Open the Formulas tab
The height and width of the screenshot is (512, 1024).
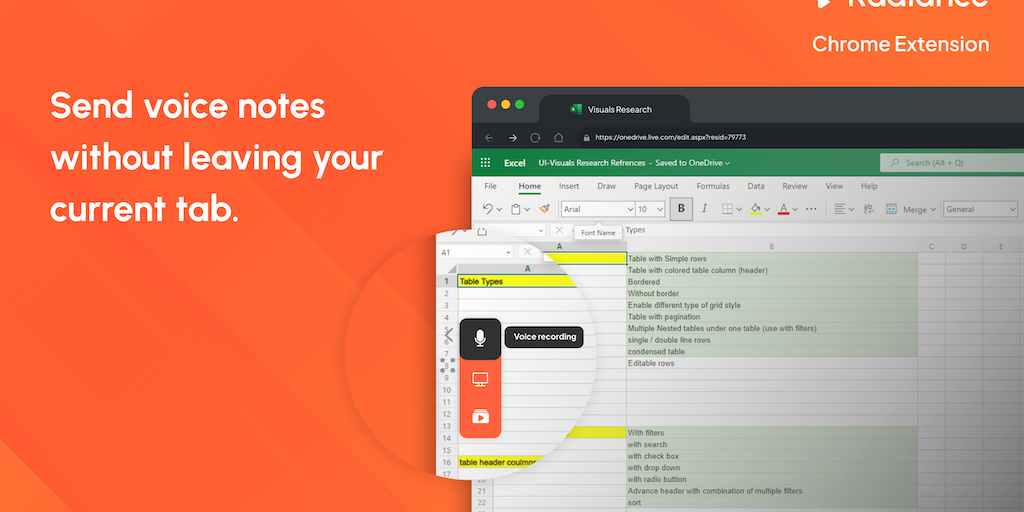(713, 186)
